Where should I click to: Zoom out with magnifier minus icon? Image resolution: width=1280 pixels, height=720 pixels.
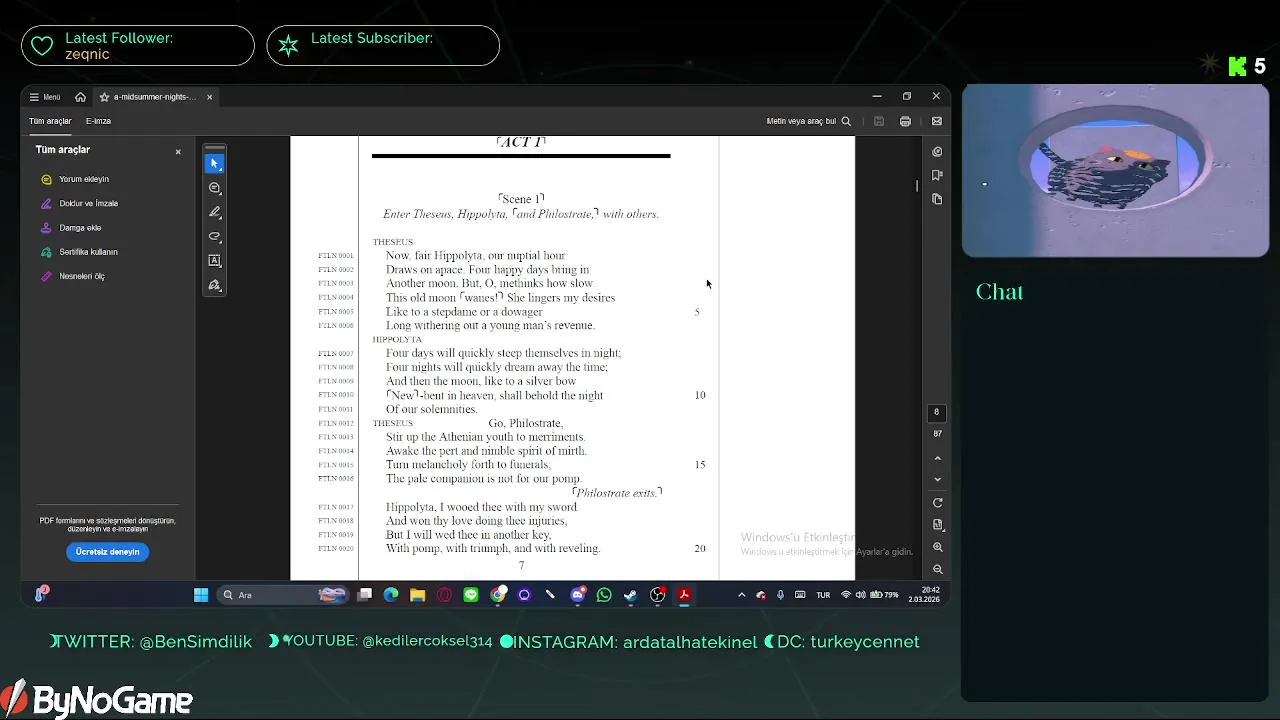[x=937, y=569]
